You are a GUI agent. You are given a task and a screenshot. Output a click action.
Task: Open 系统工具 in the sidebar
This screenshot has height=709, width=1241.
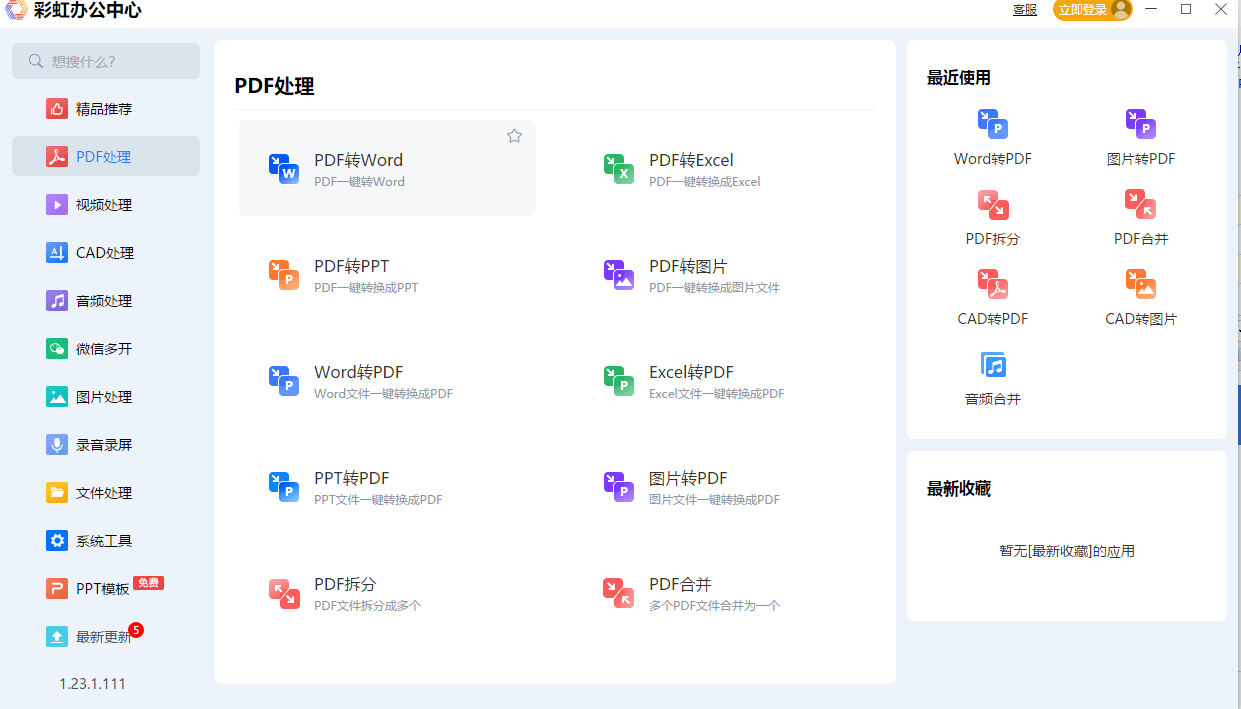click(106, 541)
